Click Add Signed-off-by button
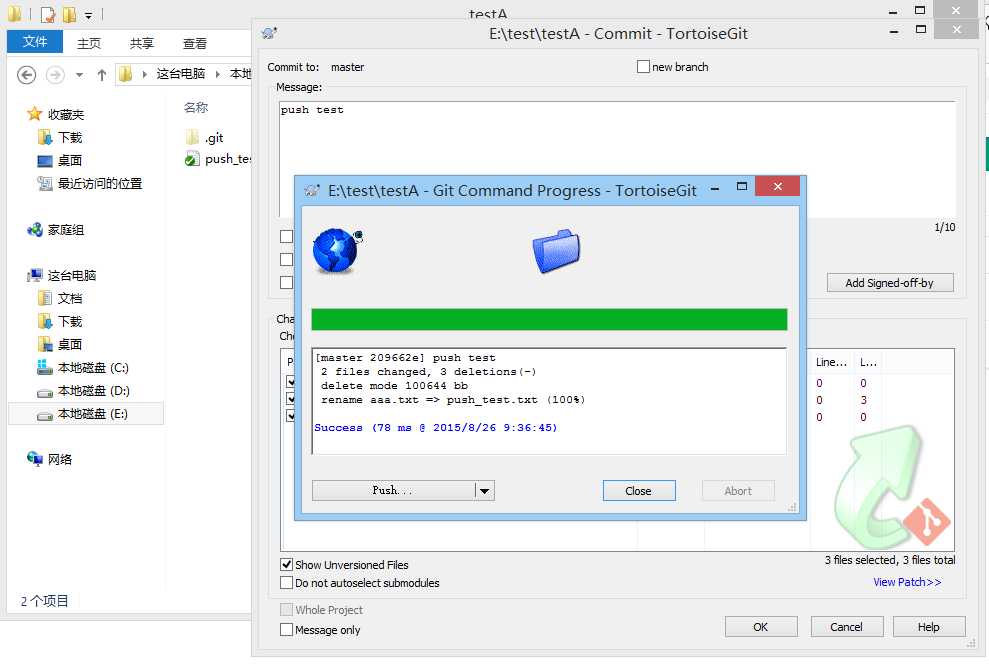The image size is (989, 664). click(x=889, y=282)
